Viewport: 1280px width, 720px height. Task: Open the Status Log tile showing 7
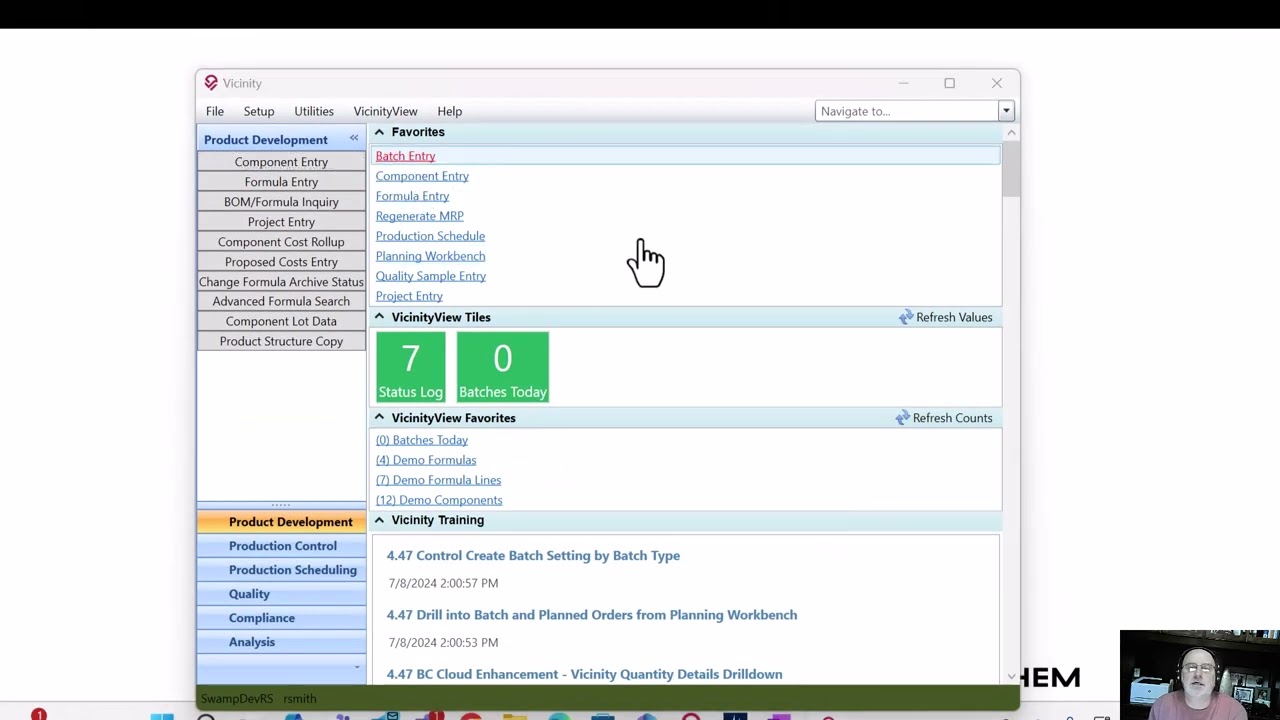click(x=410, y=367)
